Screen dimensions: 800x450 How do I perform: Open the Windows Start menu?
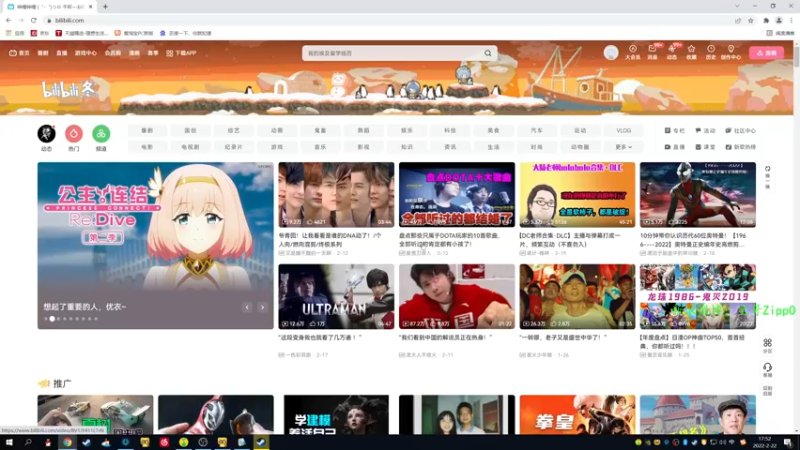tap(9, 442)
